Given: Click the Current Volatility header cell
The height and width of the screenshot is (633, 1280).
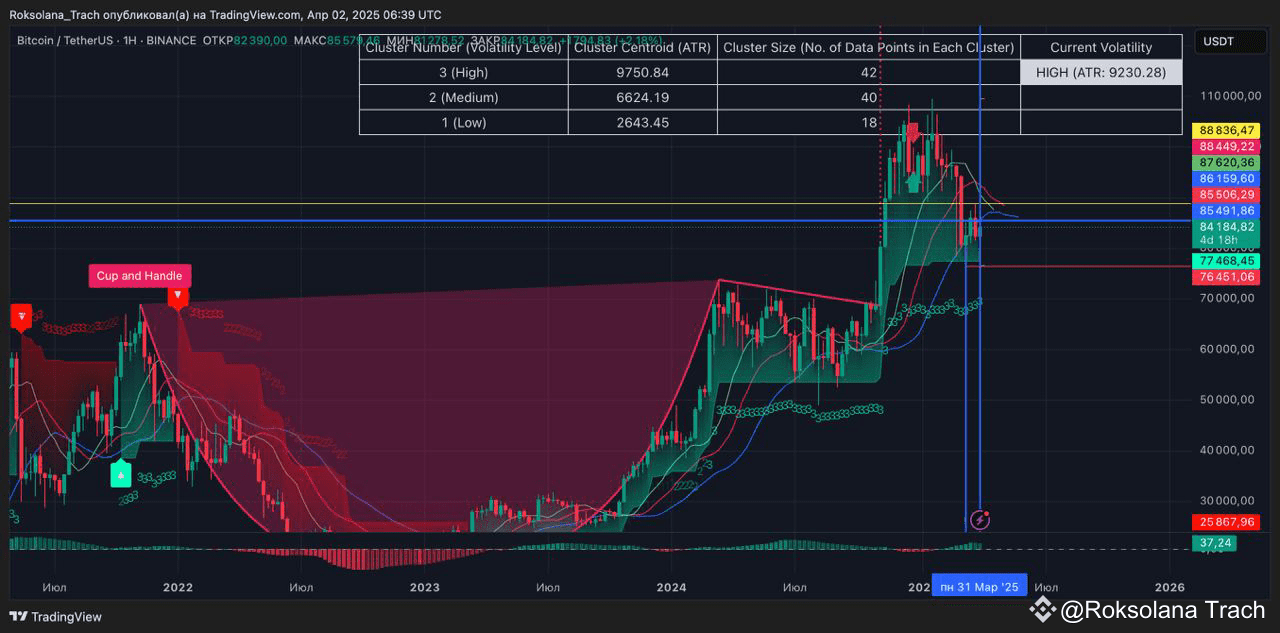Looking at the screenshot, I should (x=1101, y=47).
